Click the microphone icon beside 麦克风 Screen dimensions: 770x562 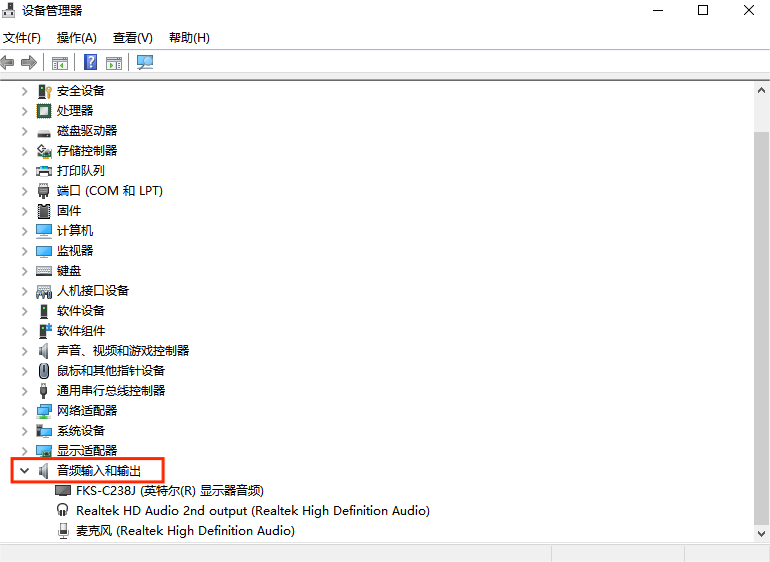click(x=63, y=531)
